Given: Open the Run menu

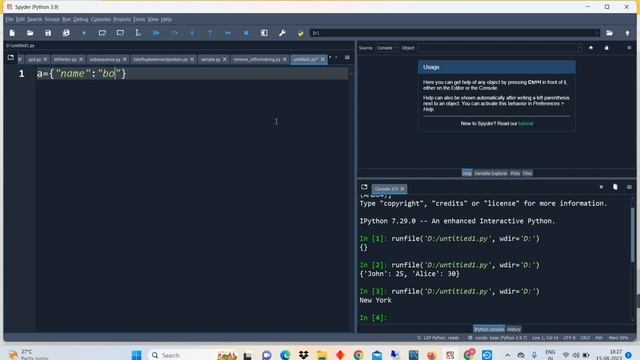Looking at the screenshot, I should pyautogui.click(x=67, y=19).
